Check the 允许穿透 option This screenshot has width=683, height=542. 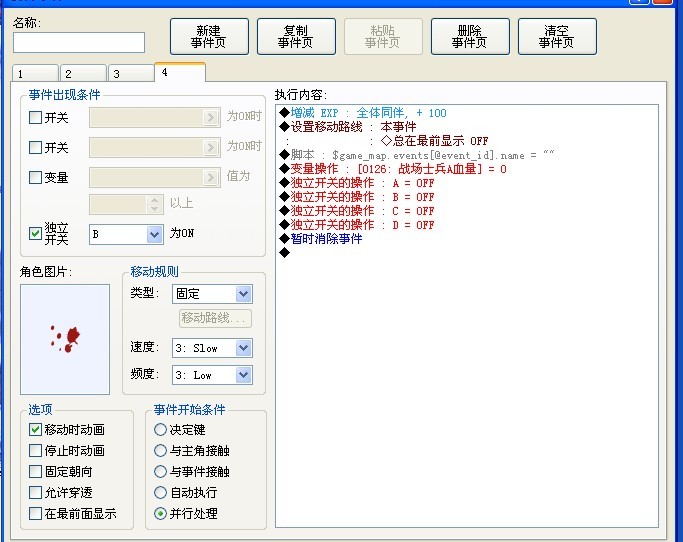tap(35, 493)
